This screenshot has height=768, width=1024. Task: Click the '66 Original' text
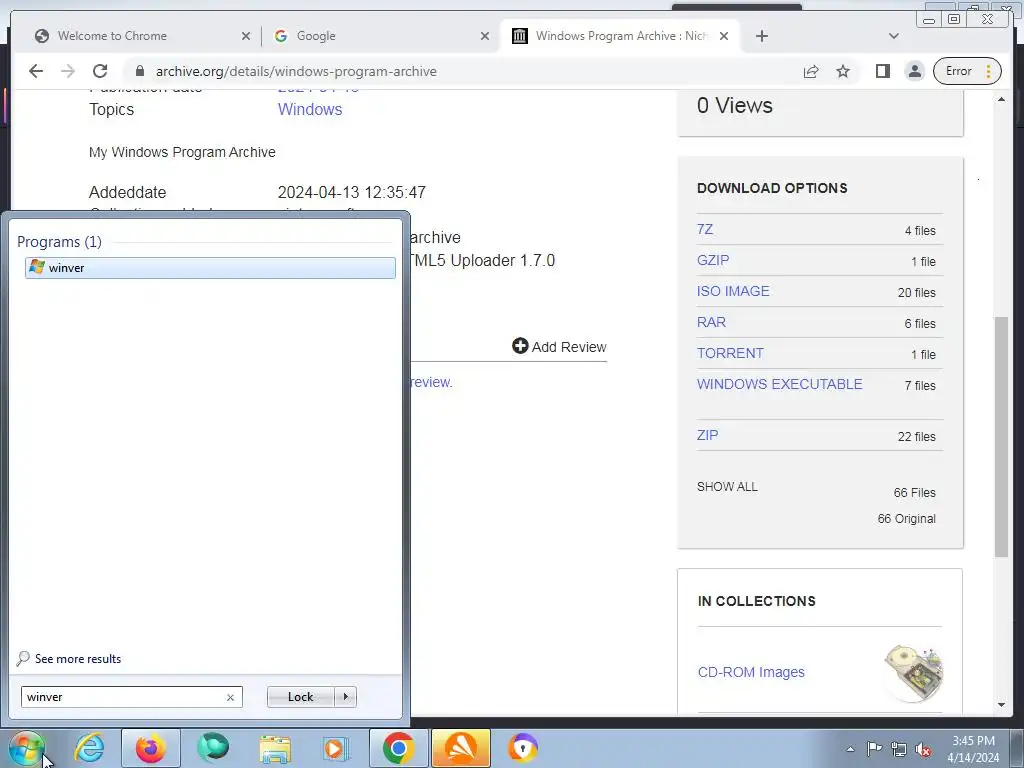pos(906,519)
